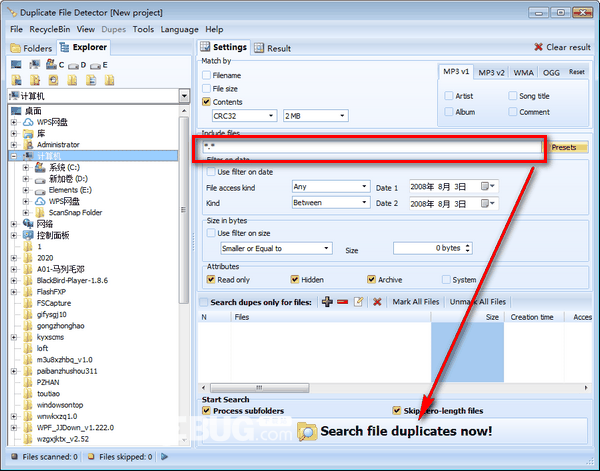Switch to the Folders tab
The width and height of the screenshot is (600, 471).
pos(32,48)
